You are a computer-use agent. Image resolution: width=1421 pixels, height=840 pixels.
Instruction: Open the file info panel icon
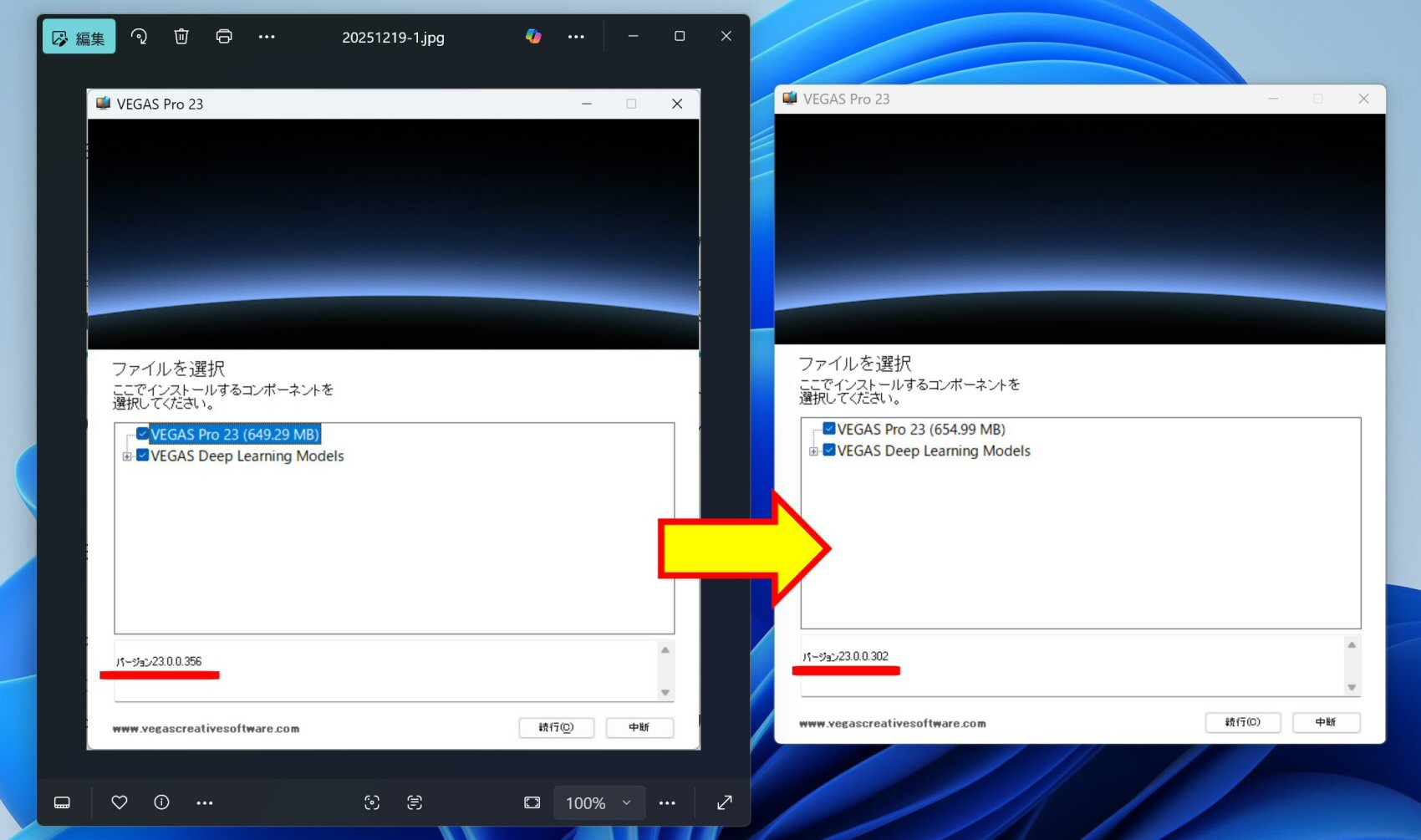pos(162,802)
